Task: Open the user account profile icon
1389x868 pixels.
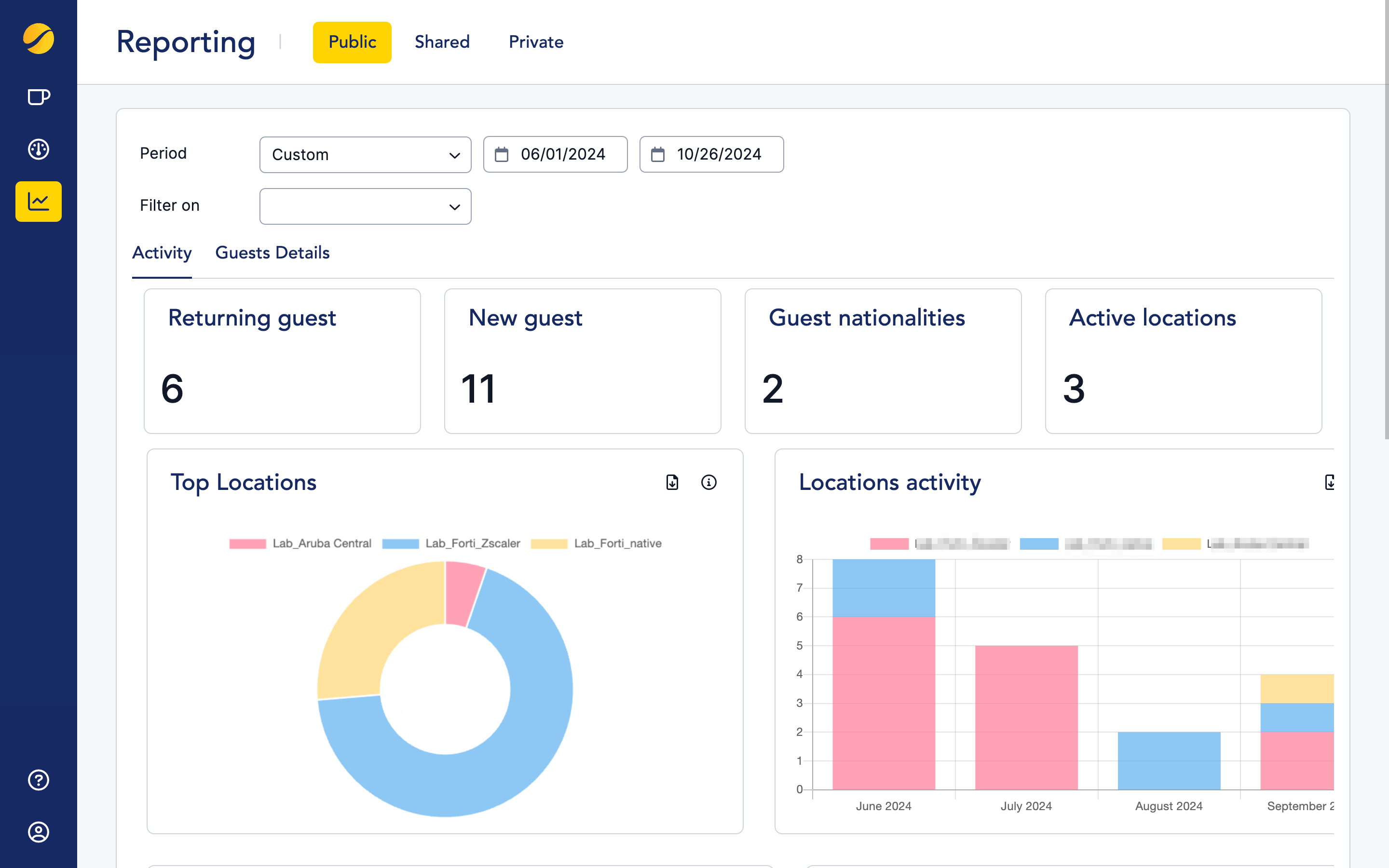Action: point(39,832)
